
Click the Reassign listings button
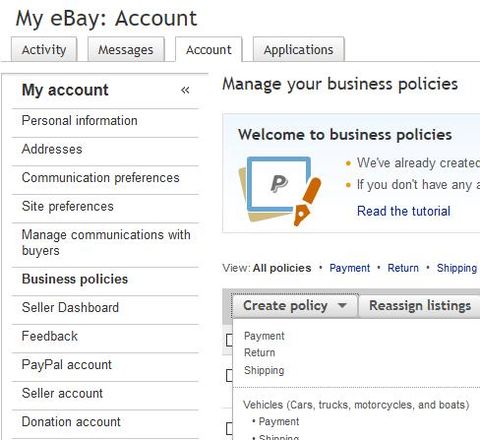click(420, 306)
